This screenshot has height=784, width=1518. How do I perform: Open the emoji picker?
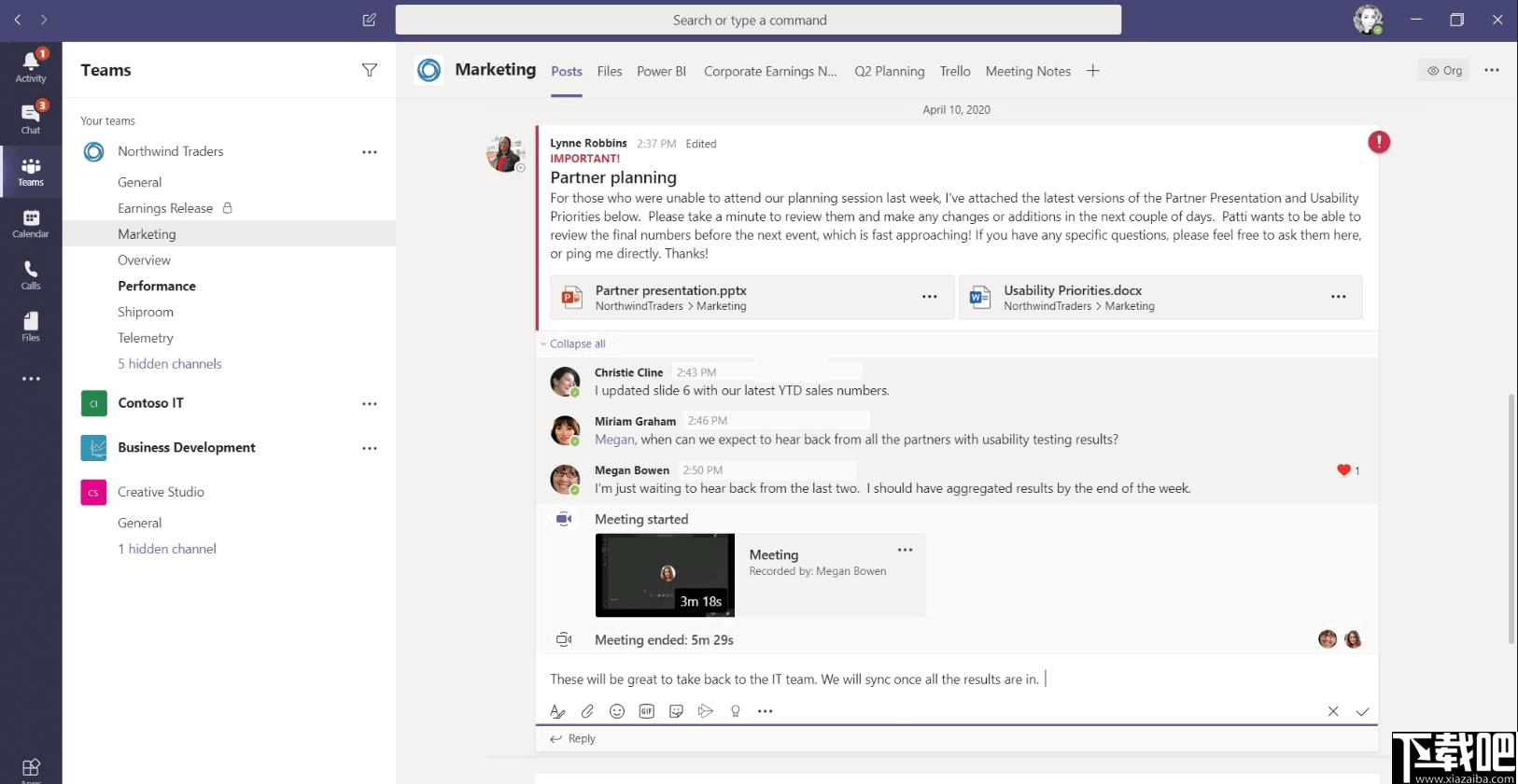click(617, 711)
